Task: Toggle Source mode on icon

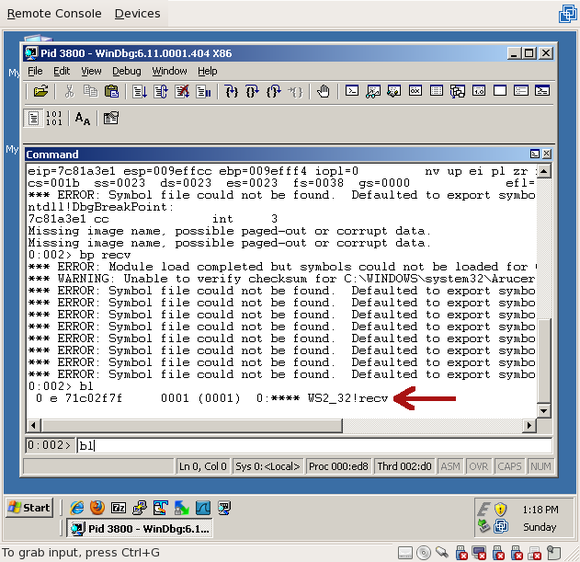Action: tap(33, 118)
